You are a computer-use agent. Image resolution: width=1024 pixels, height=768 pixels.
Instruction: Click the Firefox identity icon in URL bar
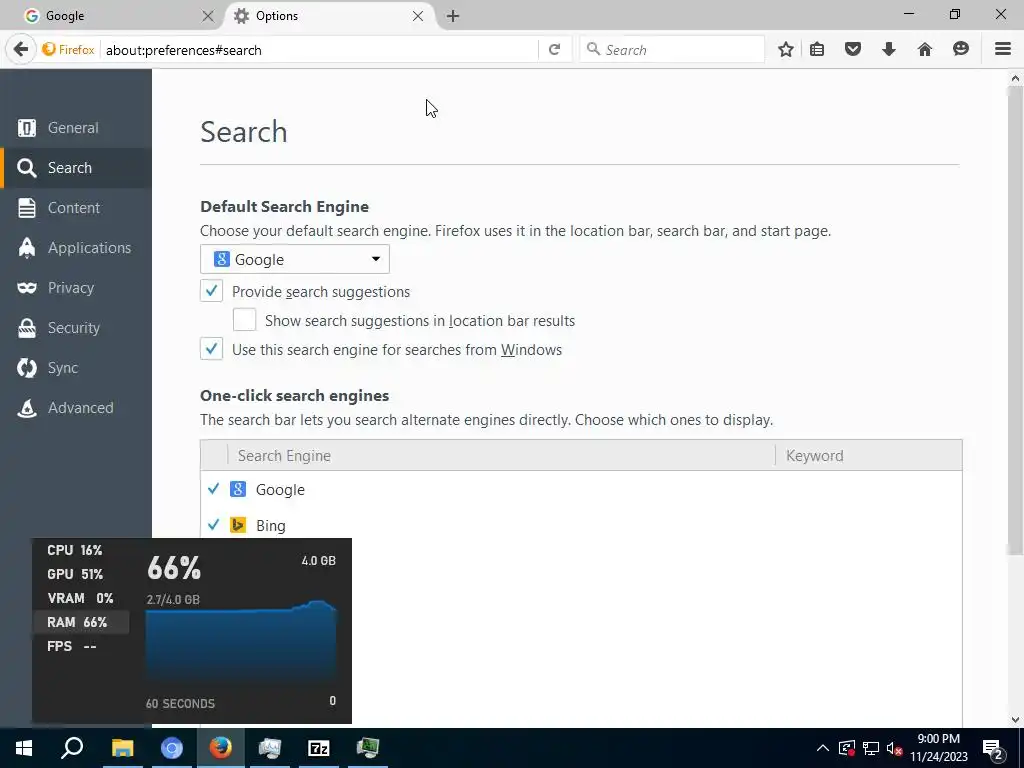68,50
